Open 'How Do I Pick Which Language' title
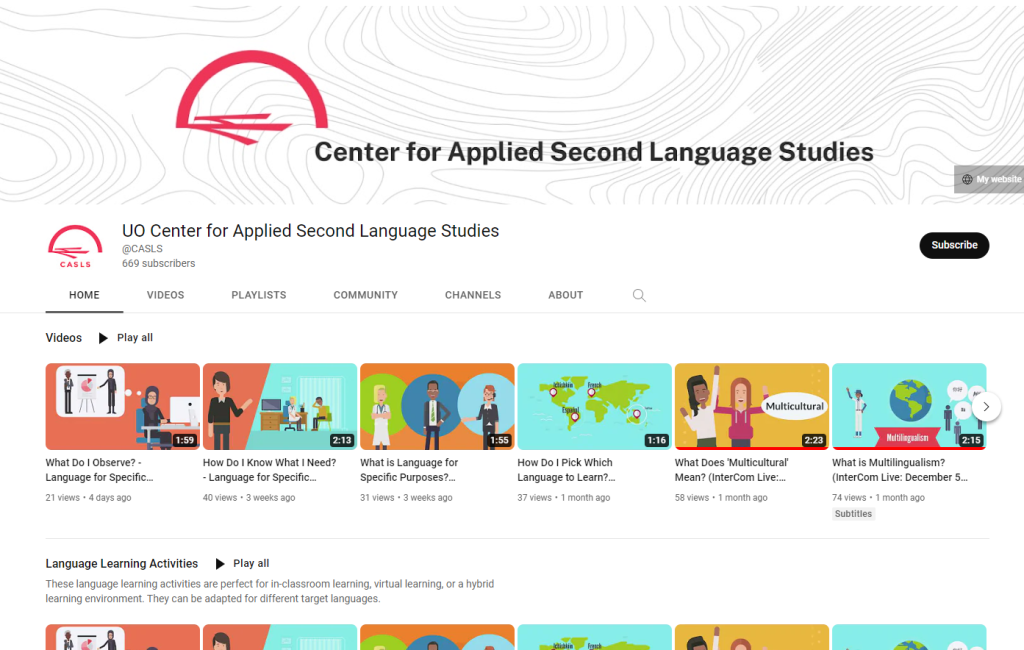1024x650 pixels. click(x=566, y=470)
